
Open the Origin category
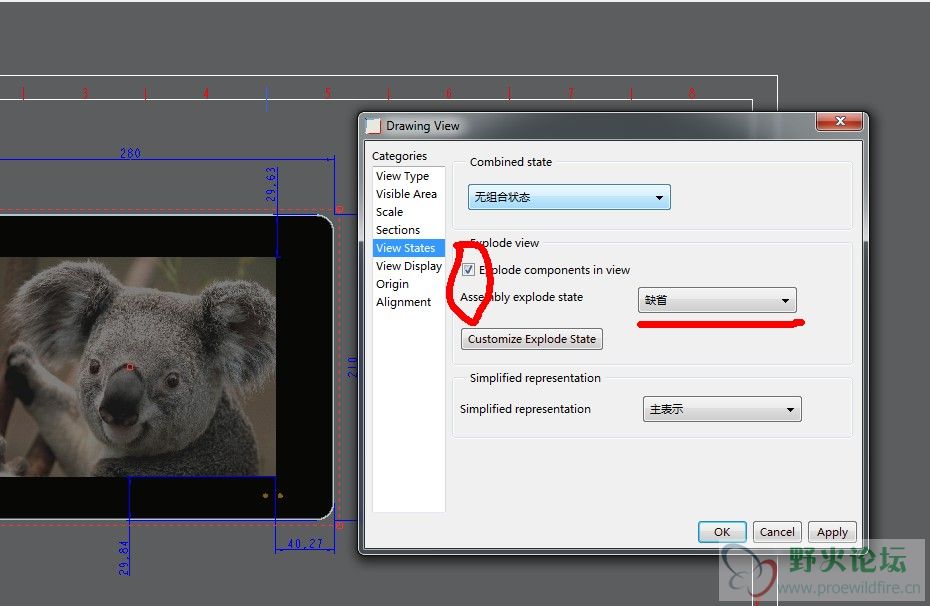tap(392, 284)
